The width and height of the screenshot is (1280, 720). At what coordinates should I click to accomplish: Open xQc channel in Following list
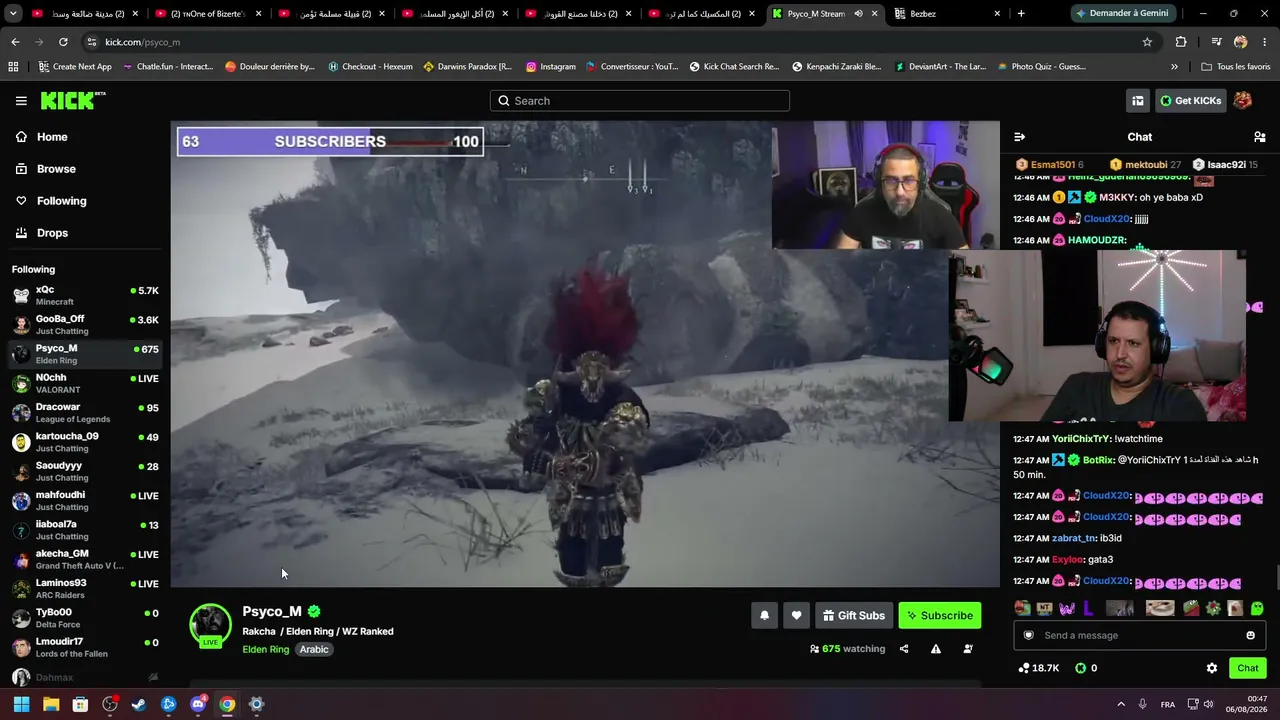[85, 295]
